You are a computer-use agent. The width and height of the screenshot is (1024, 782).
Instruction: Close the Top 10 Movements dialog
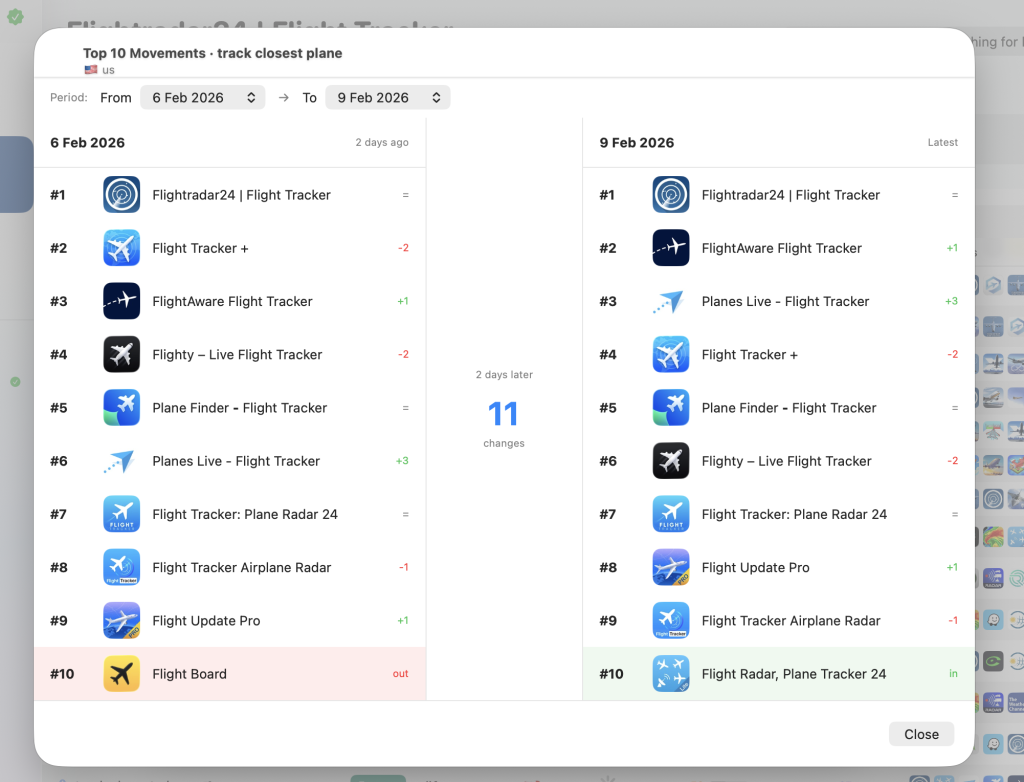921,734
